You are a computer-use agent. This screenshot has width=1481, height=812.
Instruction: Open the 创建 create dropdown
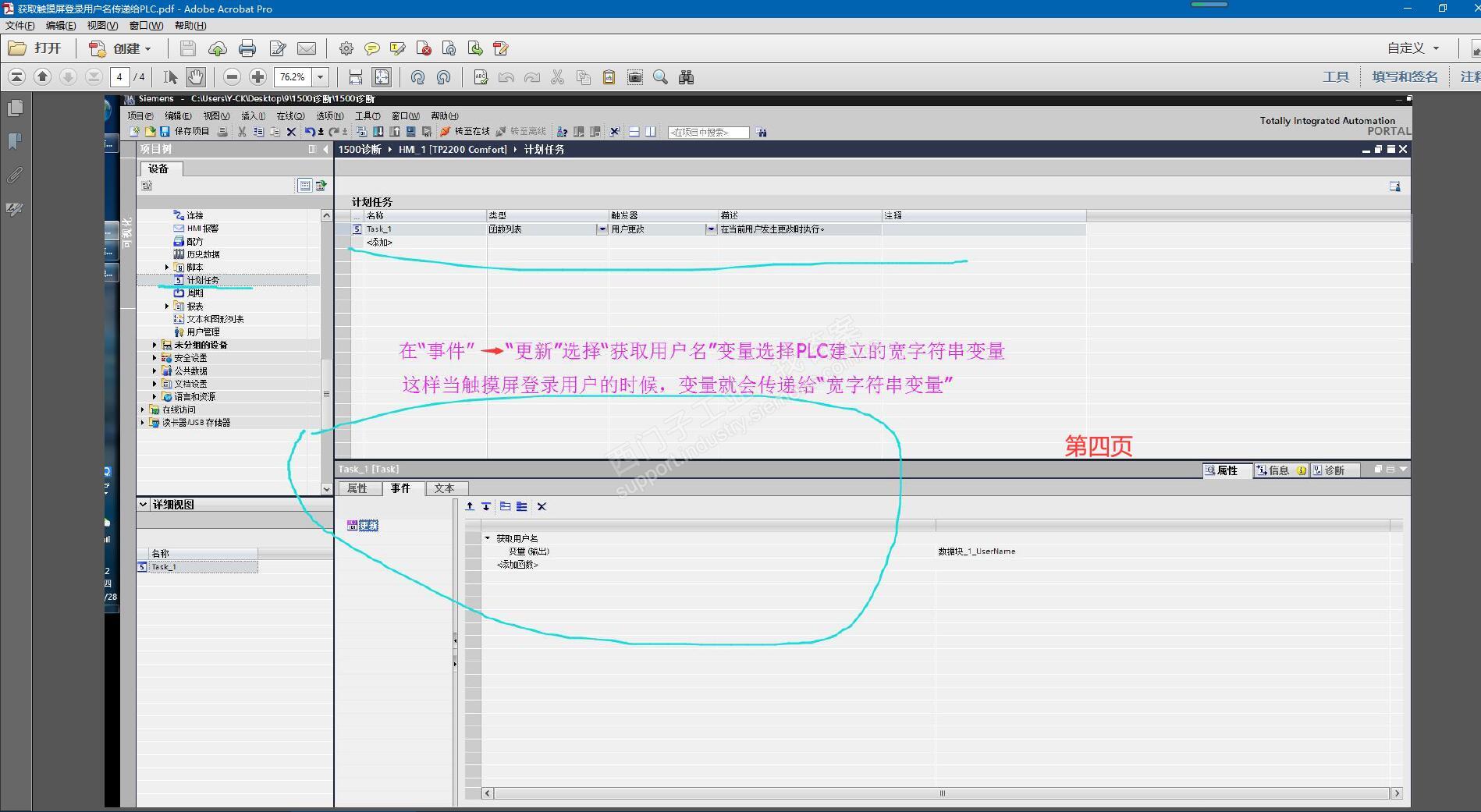(120, 48)
